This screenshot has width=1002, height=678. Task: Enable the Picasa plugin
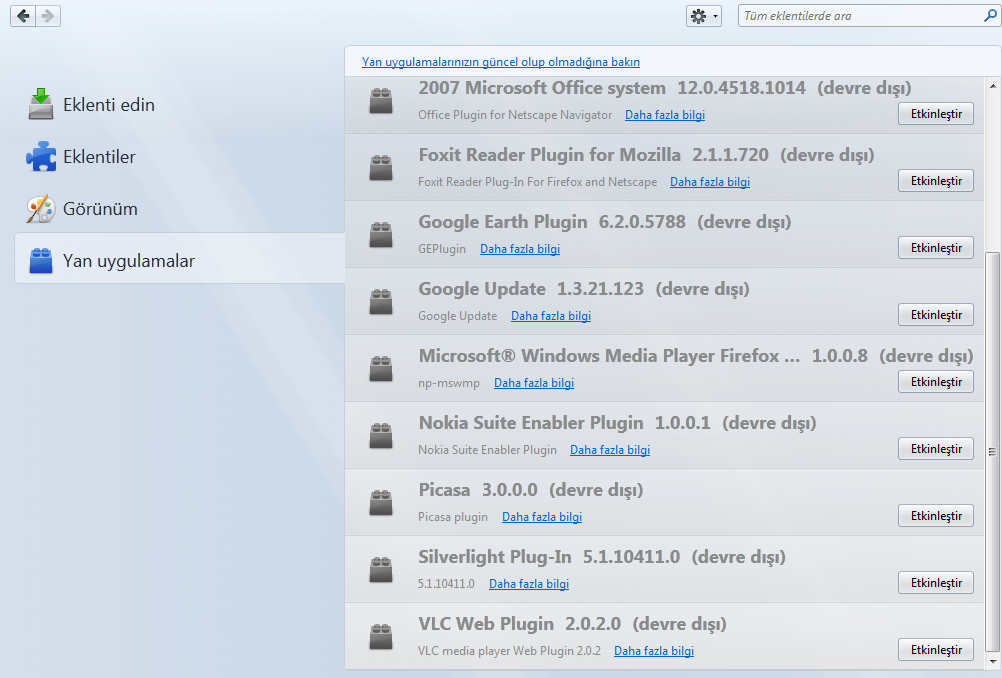pyautogui.click(x=936, y=516)
